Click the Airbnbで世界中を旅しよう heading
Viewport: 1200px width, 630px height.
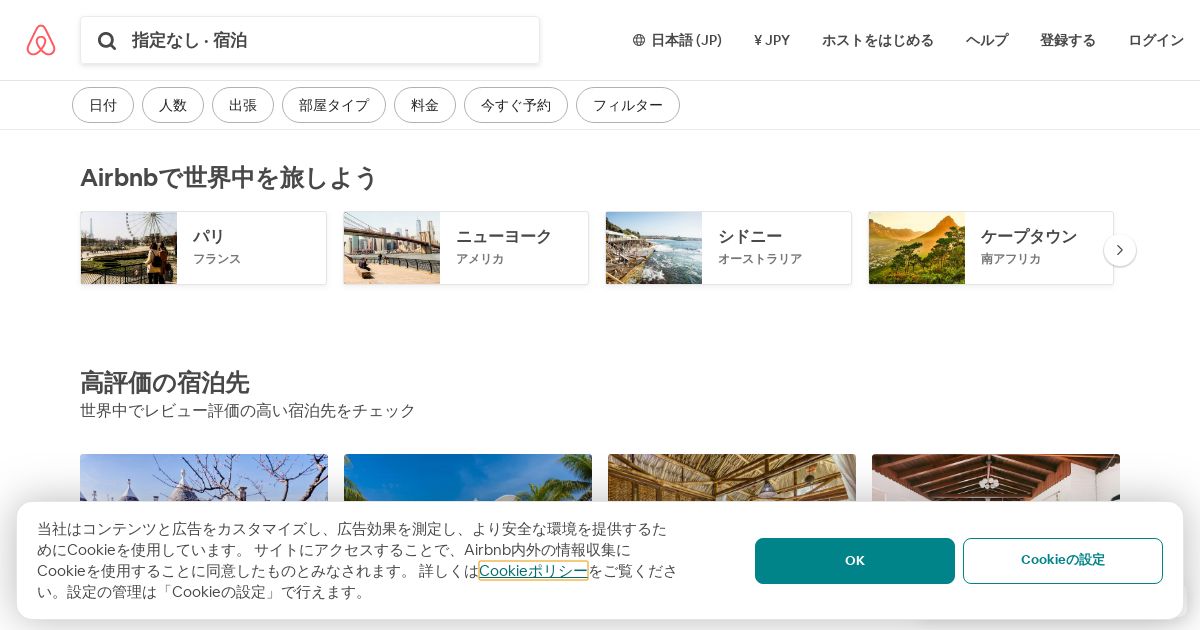(x=229, y=178)
